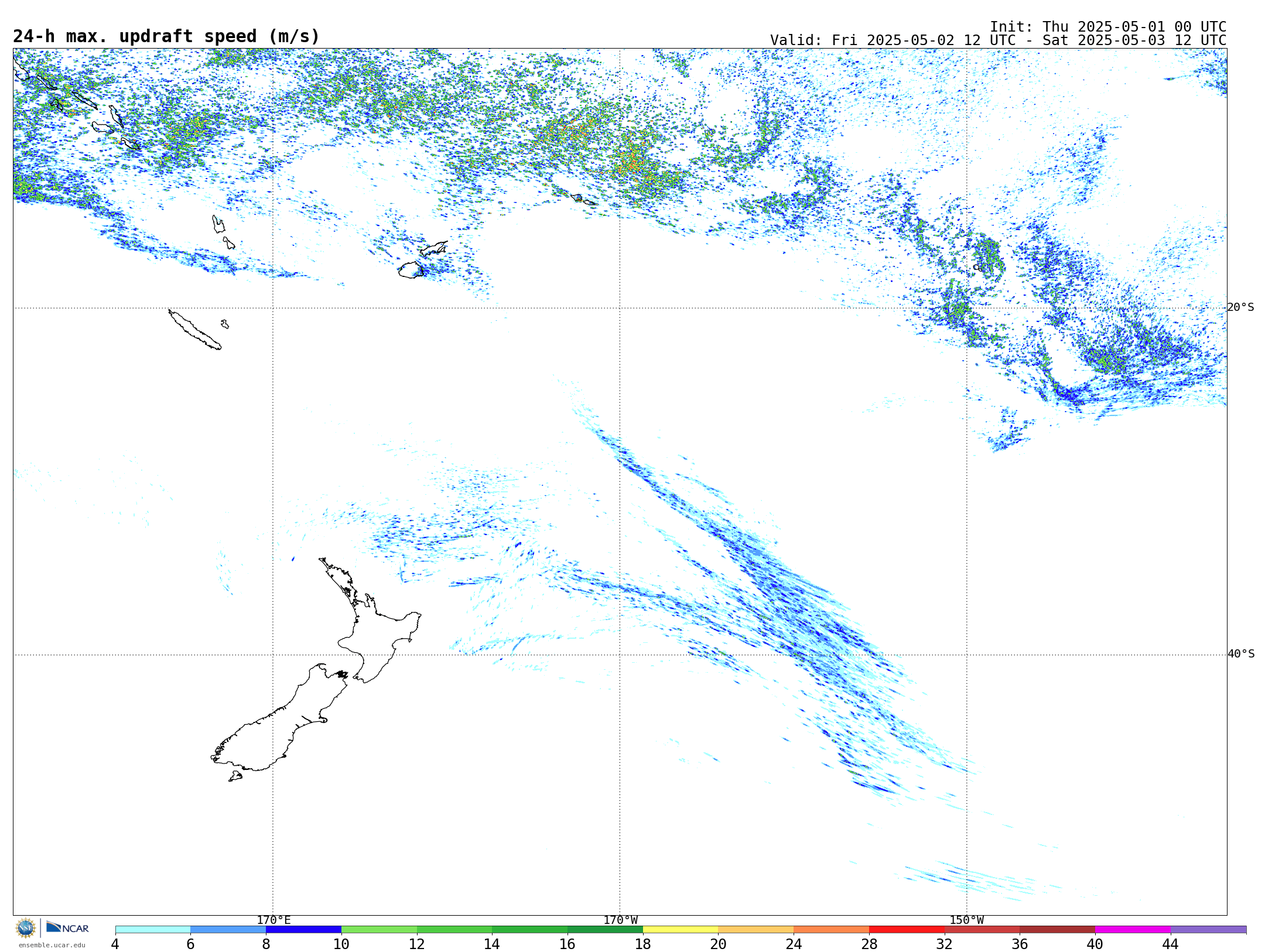This screenshot has width=1265, height=952.
Task: Click the colorbar tick label 44
Action: coord(1170,944)
